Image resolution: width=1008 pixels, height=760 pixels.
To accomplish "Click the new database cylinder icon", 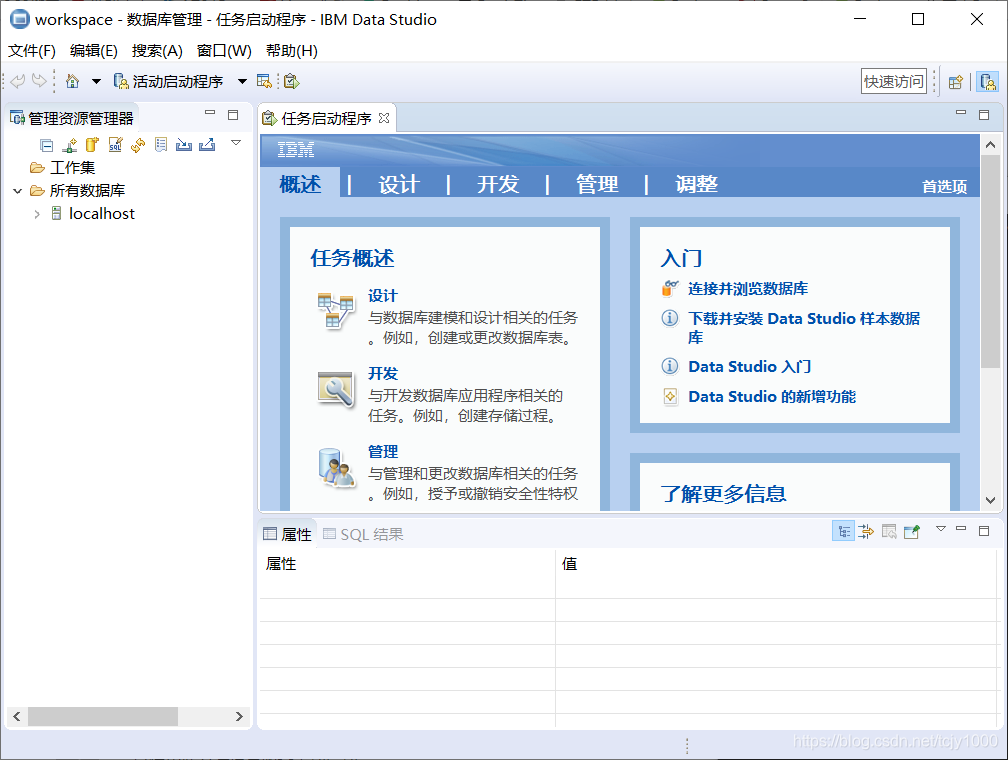I will pyautogui.click(x=93, y=145).
